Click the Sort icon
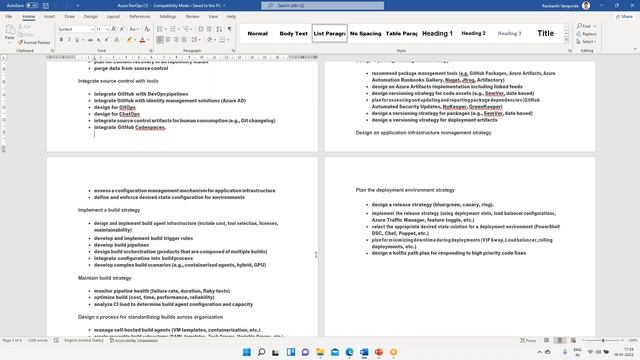Image resolution: width=640 pixels, height=360 pixels. 219,29
